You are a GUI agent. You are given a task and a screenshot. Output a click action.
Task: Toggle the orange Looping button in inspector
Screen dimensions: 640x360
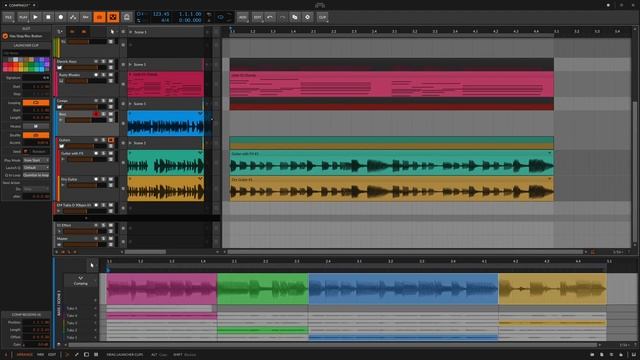click(36, 102)
